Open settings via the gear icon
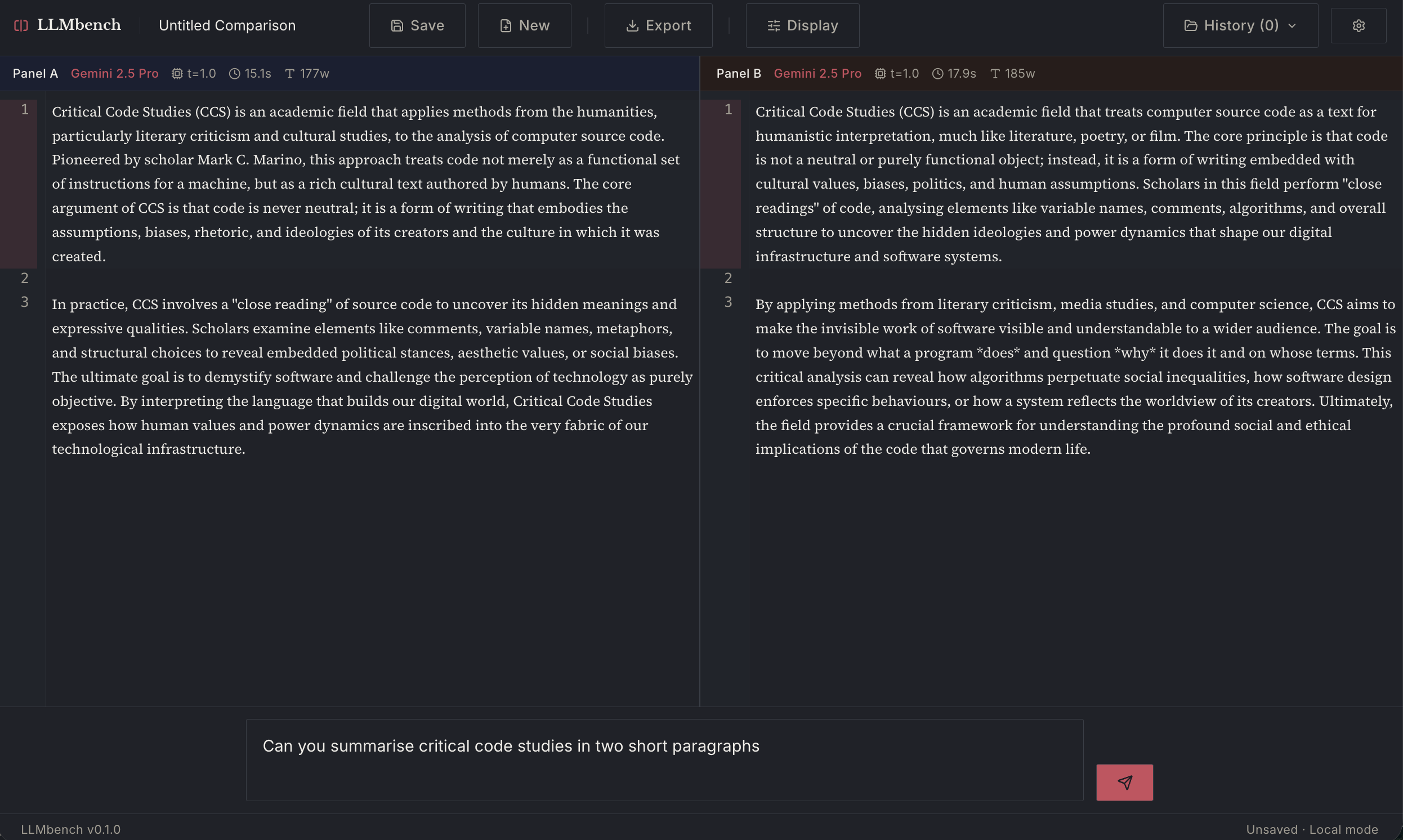1403x840 pixels. [x=1359, y=25]
